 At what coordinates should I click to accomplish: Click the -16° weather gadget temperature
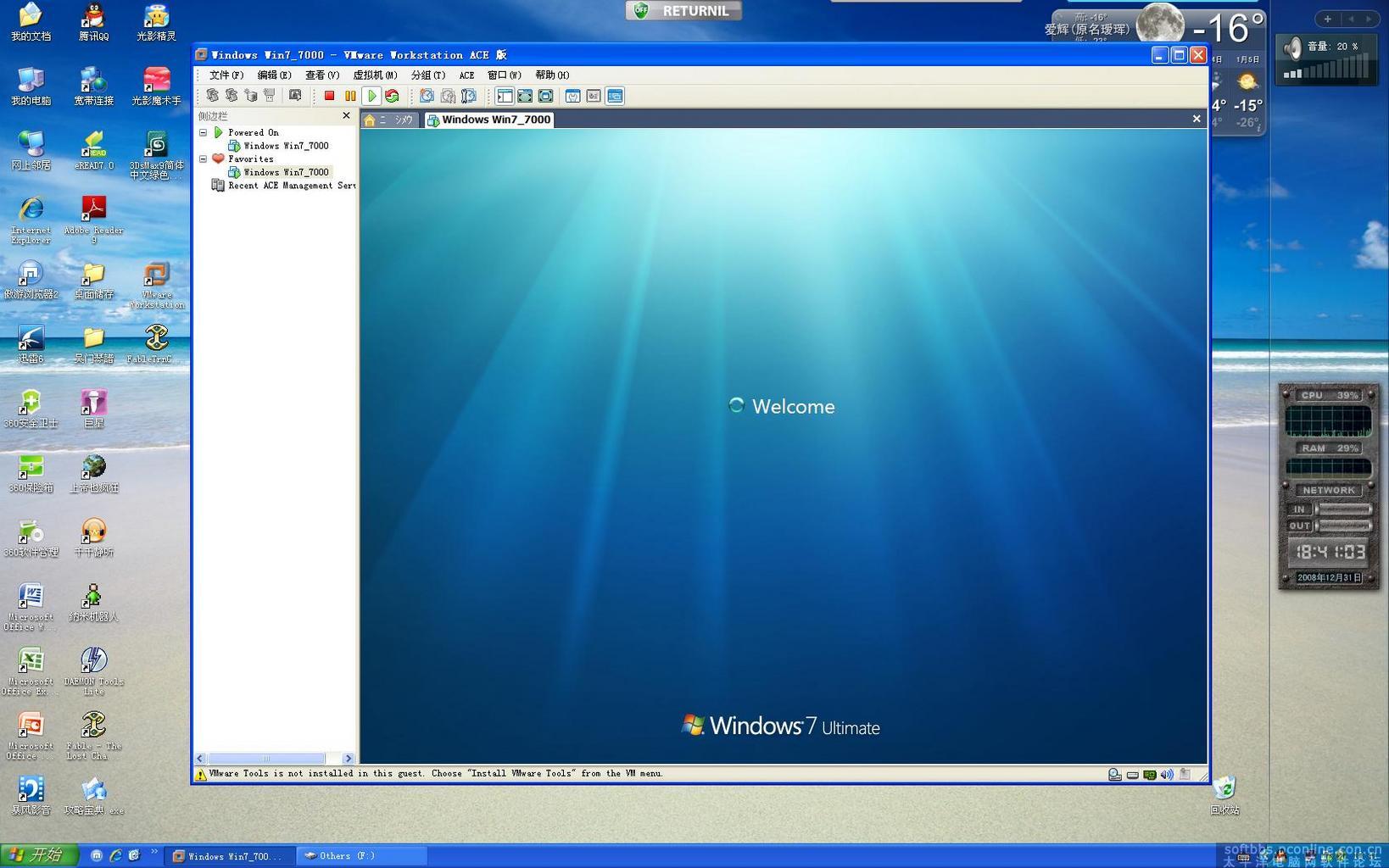(1227, 28)
